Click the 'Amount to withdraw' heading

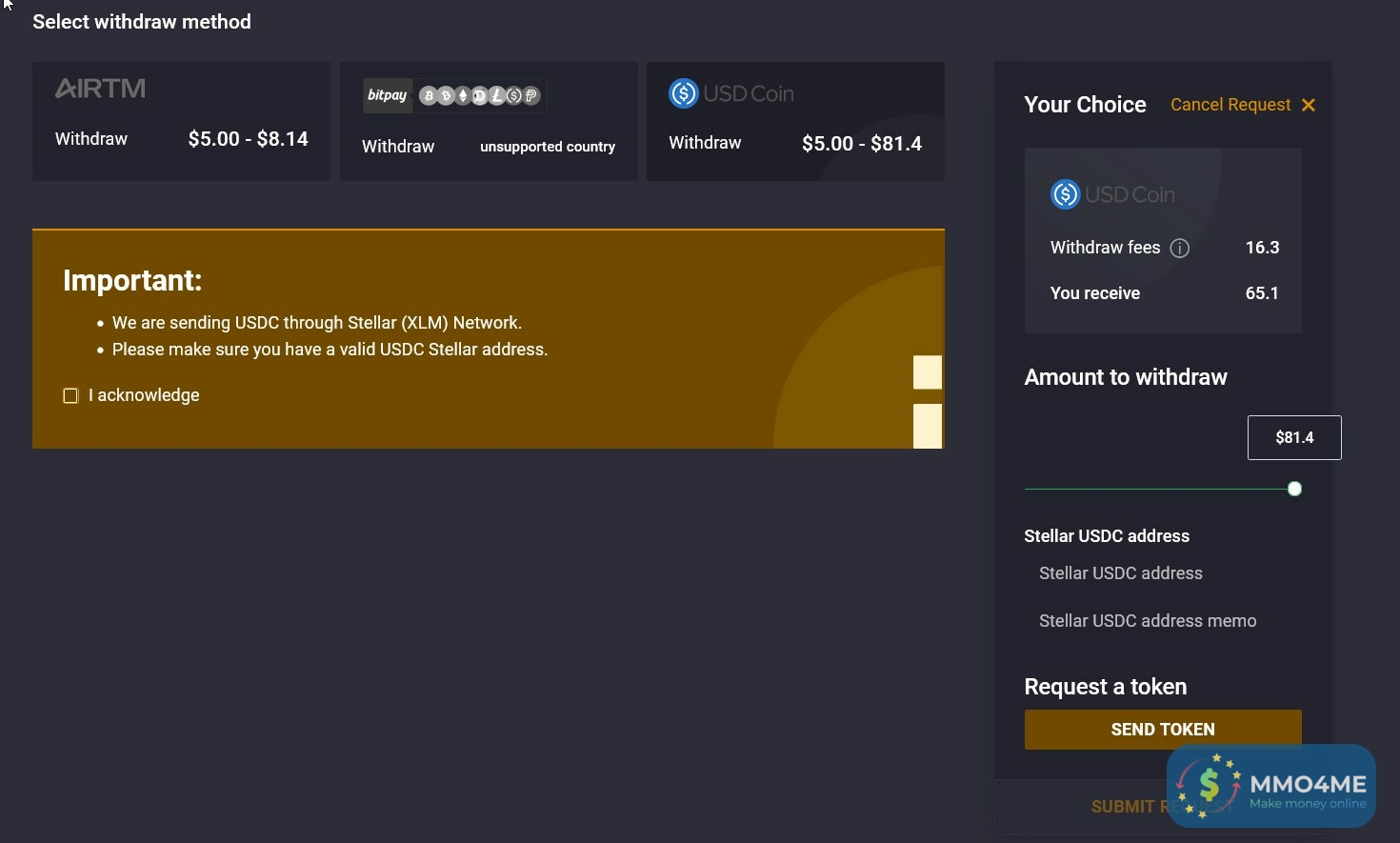coord(1126,377)
